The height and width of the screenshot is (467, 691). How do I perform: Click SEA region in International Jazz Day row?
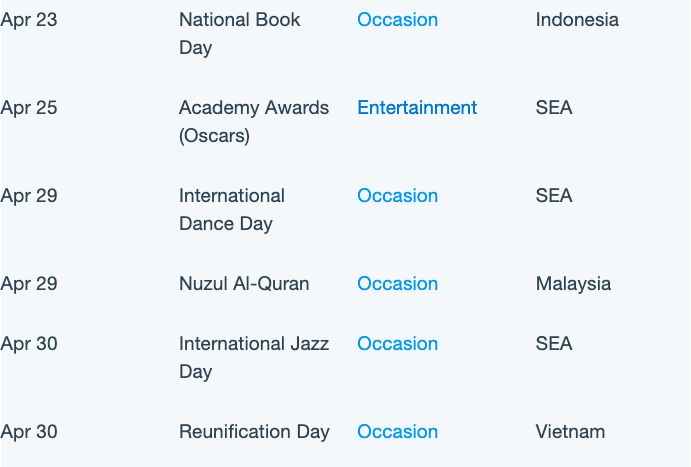tap(554, 344)
